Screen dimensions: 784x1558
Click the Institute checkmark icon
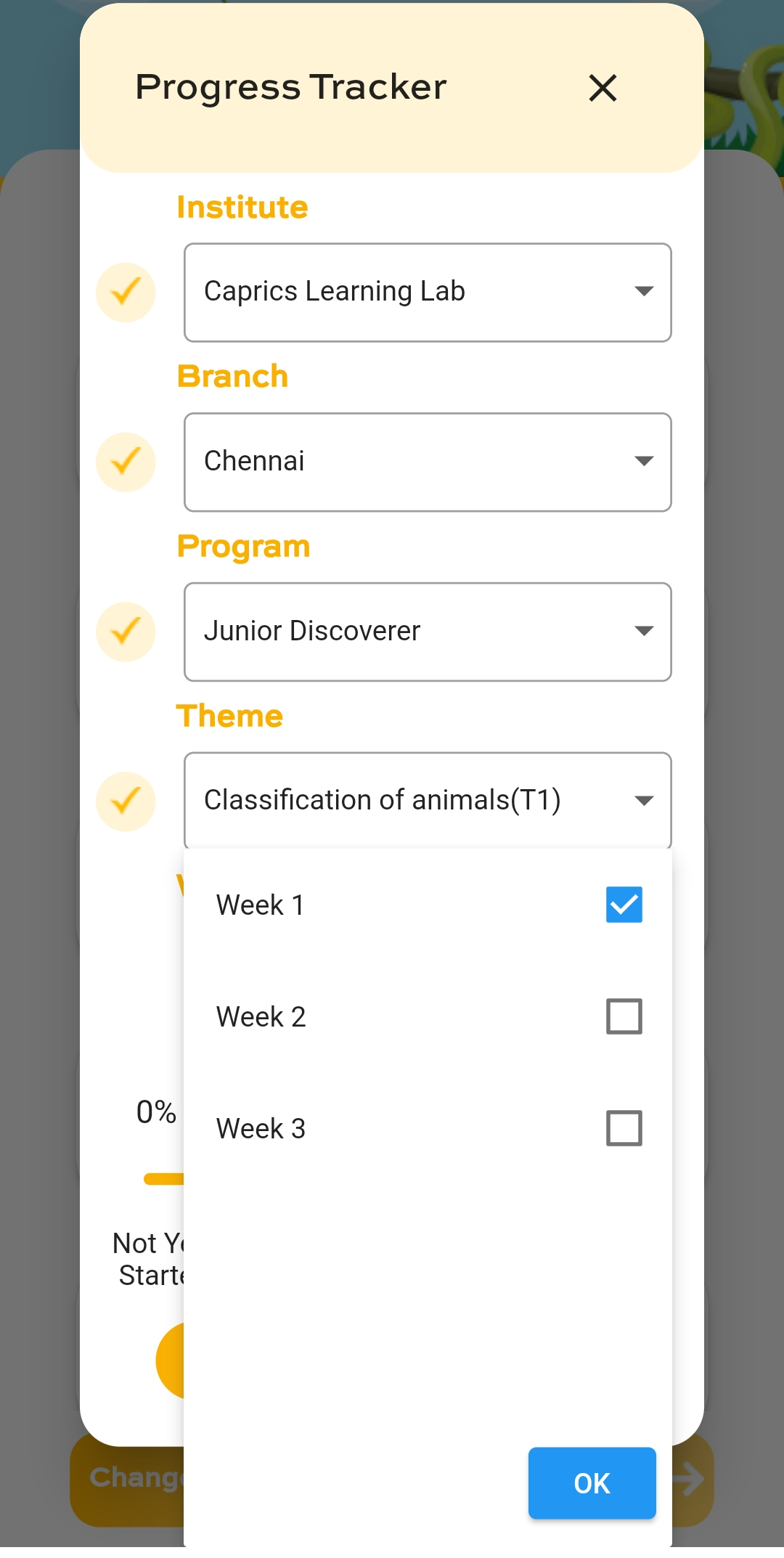[x=126, y=293]
